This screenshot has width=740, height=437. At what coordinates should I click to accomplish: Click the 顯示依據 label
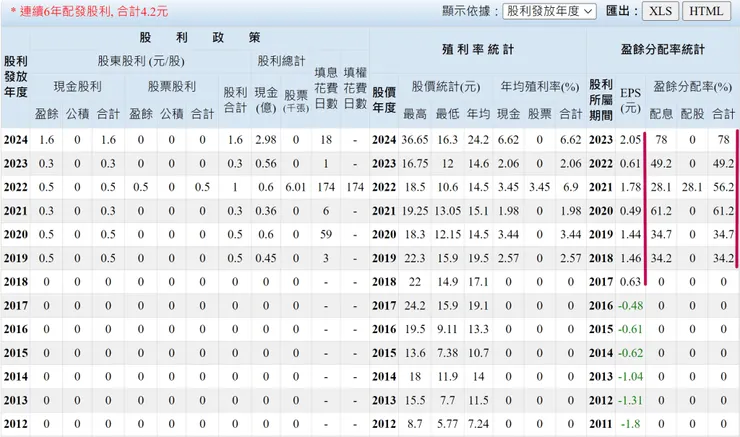(470, 11)
